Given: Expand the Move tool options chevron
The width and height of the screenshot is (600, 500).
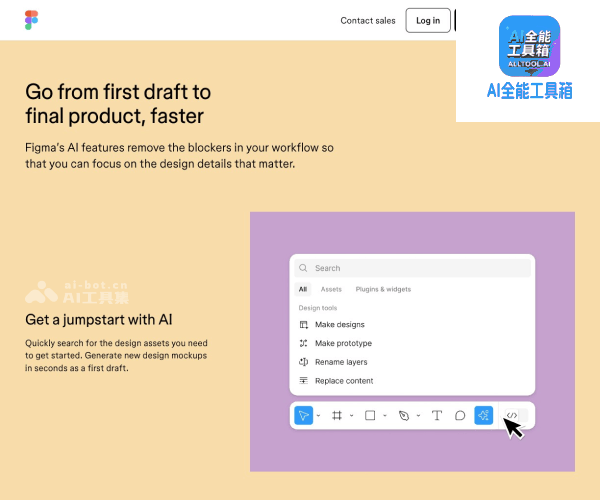Looking at the screenshot, I should tap(318, 415).
